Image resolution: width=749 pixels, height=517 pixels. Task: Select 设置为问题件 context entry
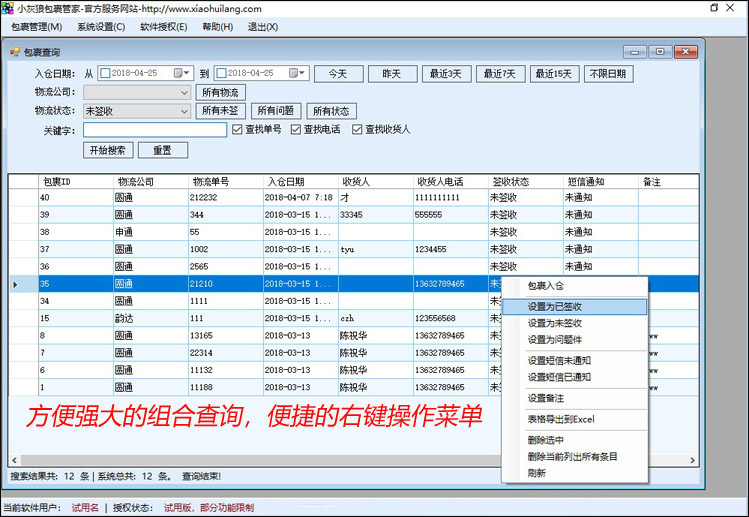point(574,340)
